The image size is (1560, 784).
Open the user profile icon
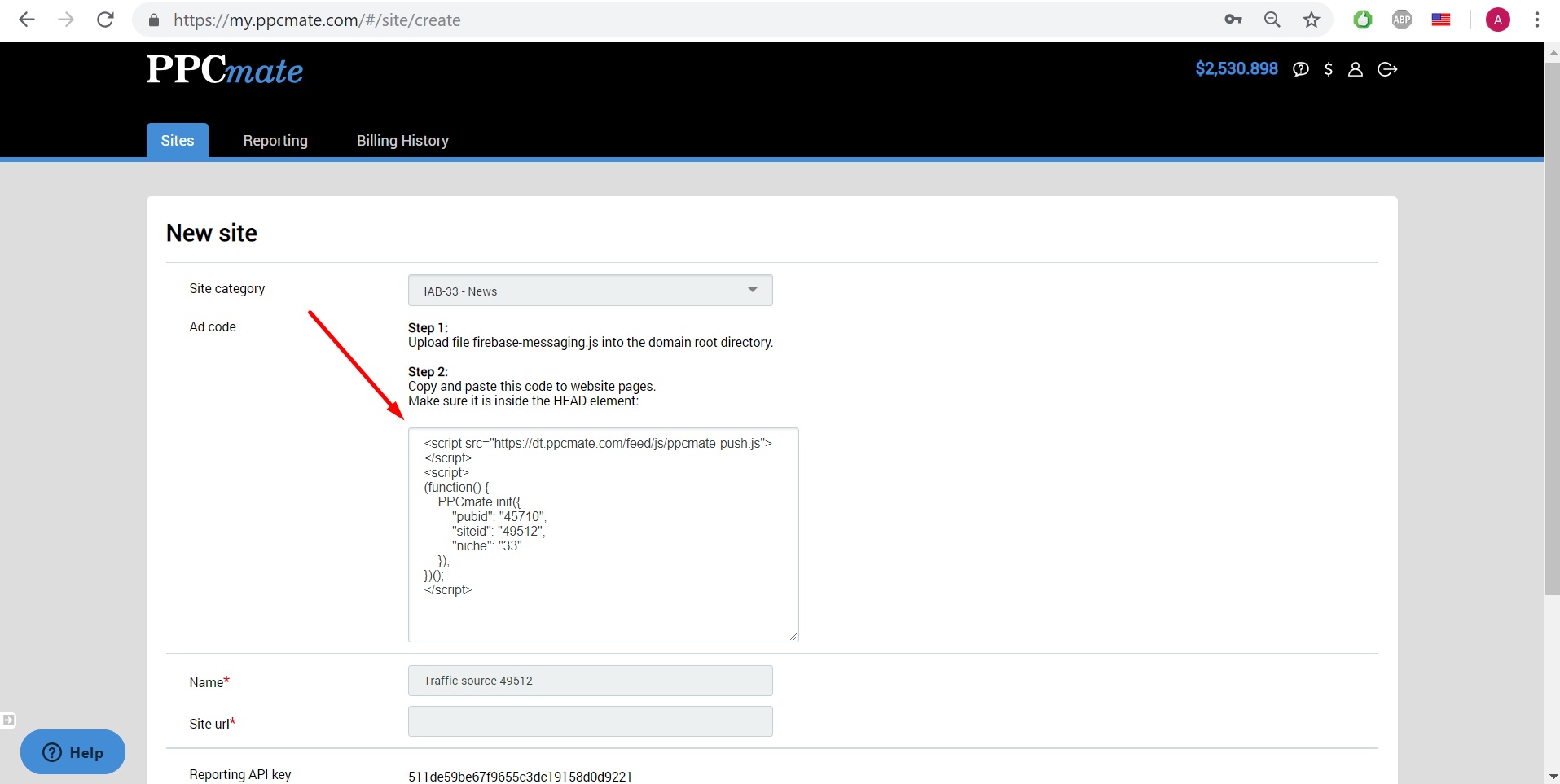(1356, 69)
